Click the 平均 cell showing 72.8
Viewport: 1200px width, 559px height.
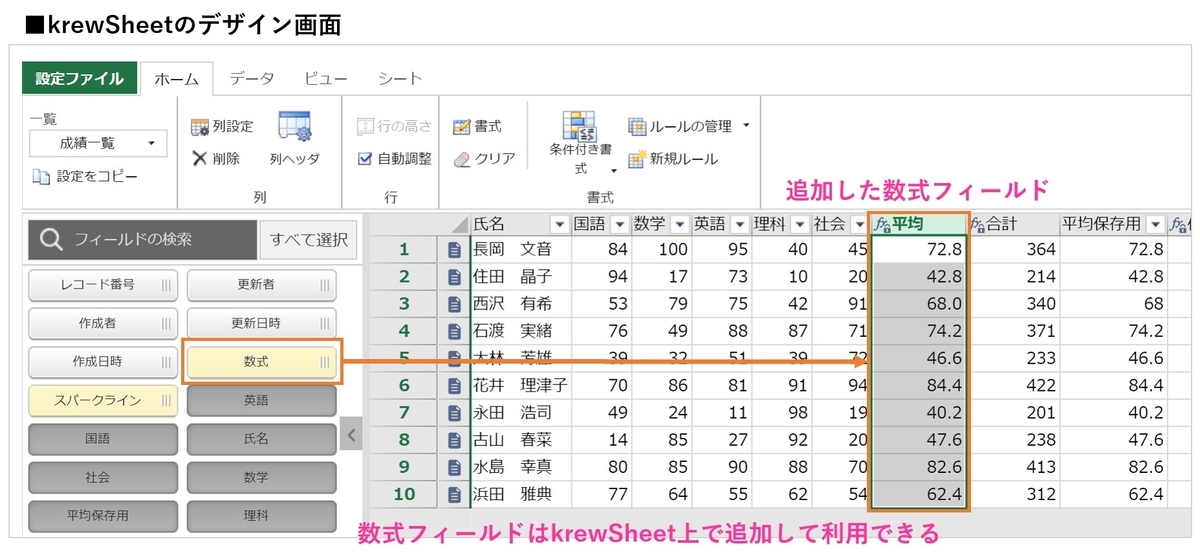click(x=919, y=249)
